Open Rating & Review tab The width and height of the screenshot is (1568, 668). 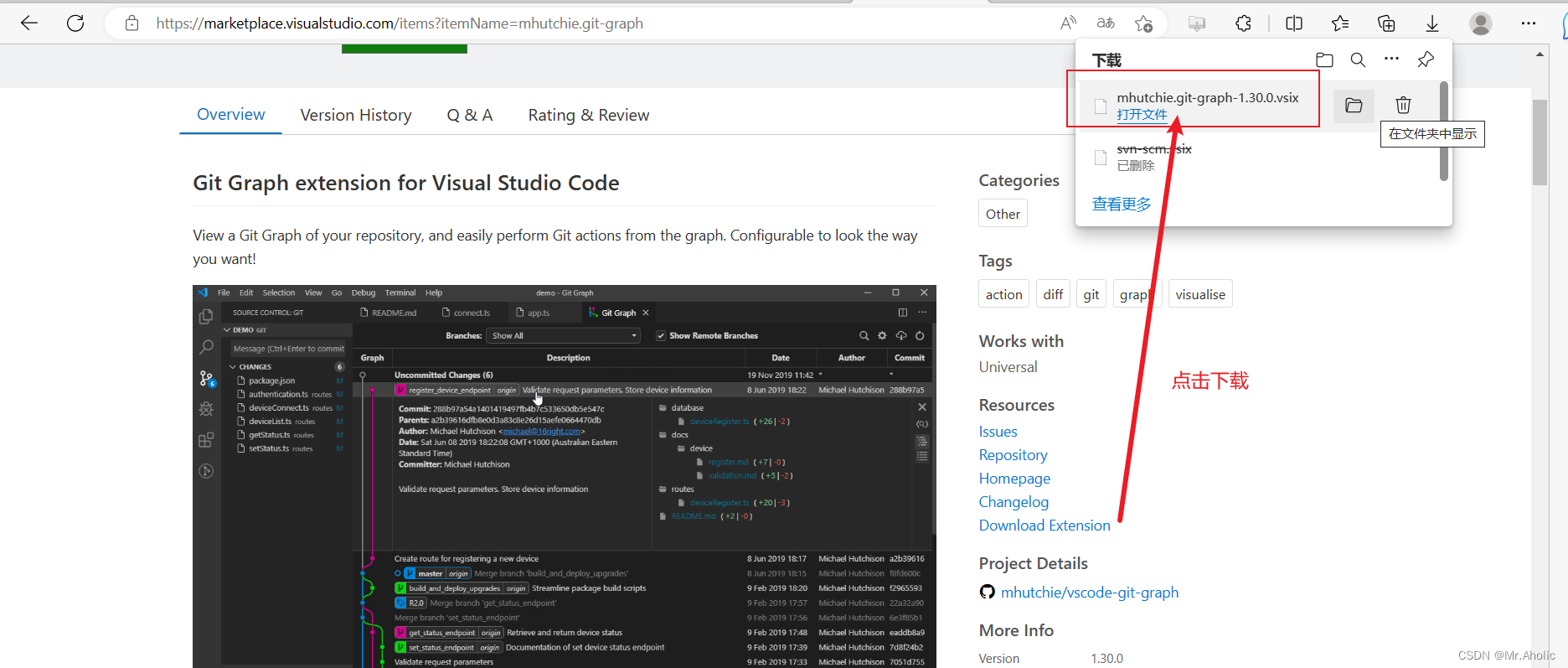click(x=589, y=115)
